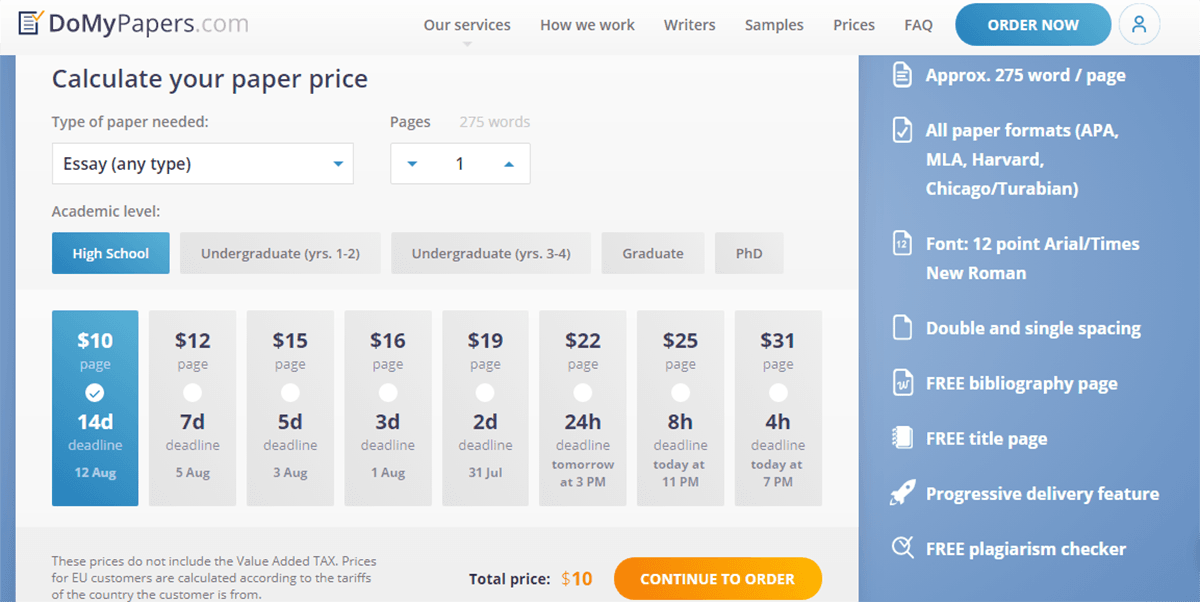
Task: Click the rocket icon for progressive delivery
Action: point(902,493)
